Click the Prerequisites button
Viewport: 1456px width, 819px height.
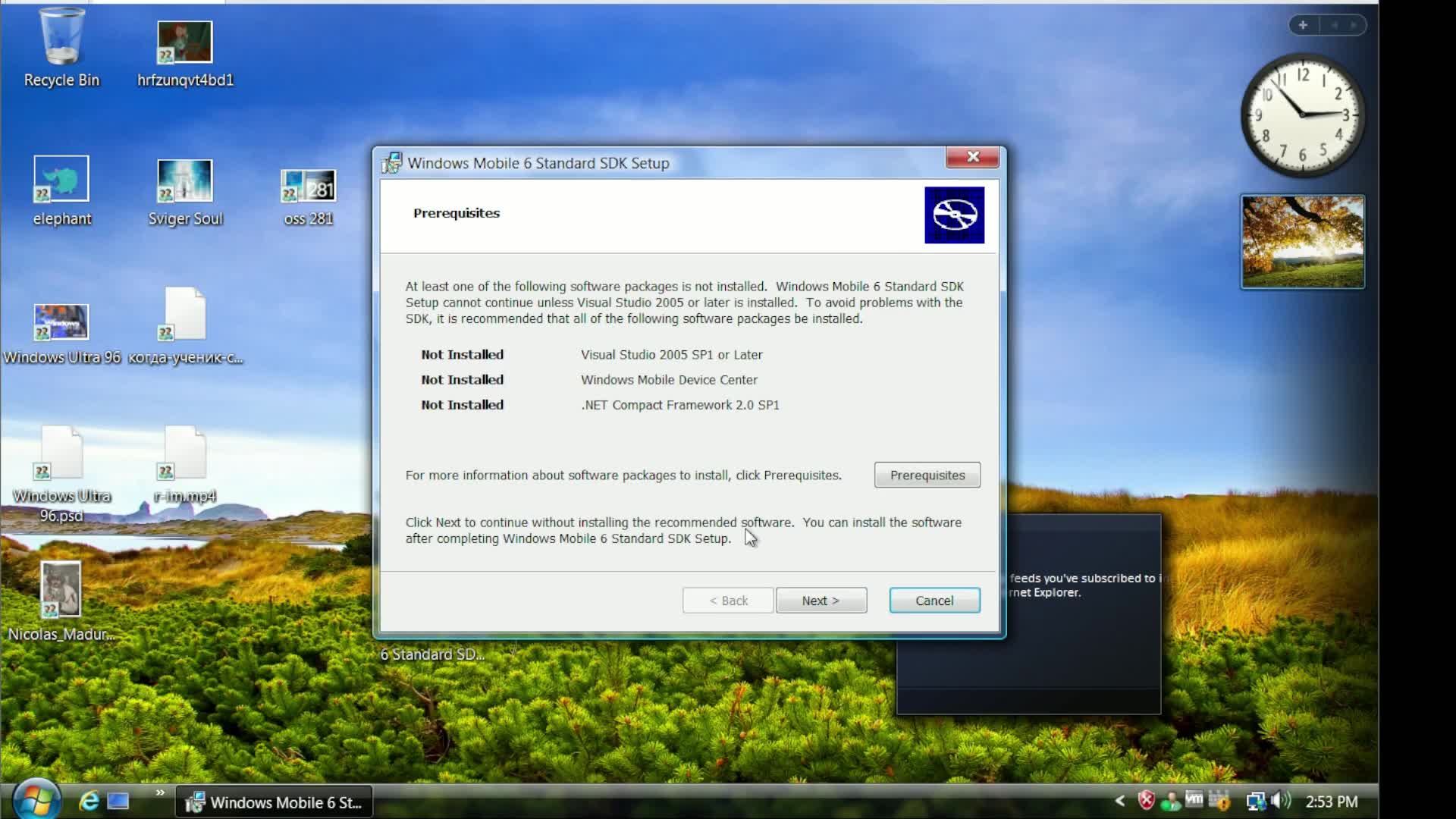pos(927,475)
